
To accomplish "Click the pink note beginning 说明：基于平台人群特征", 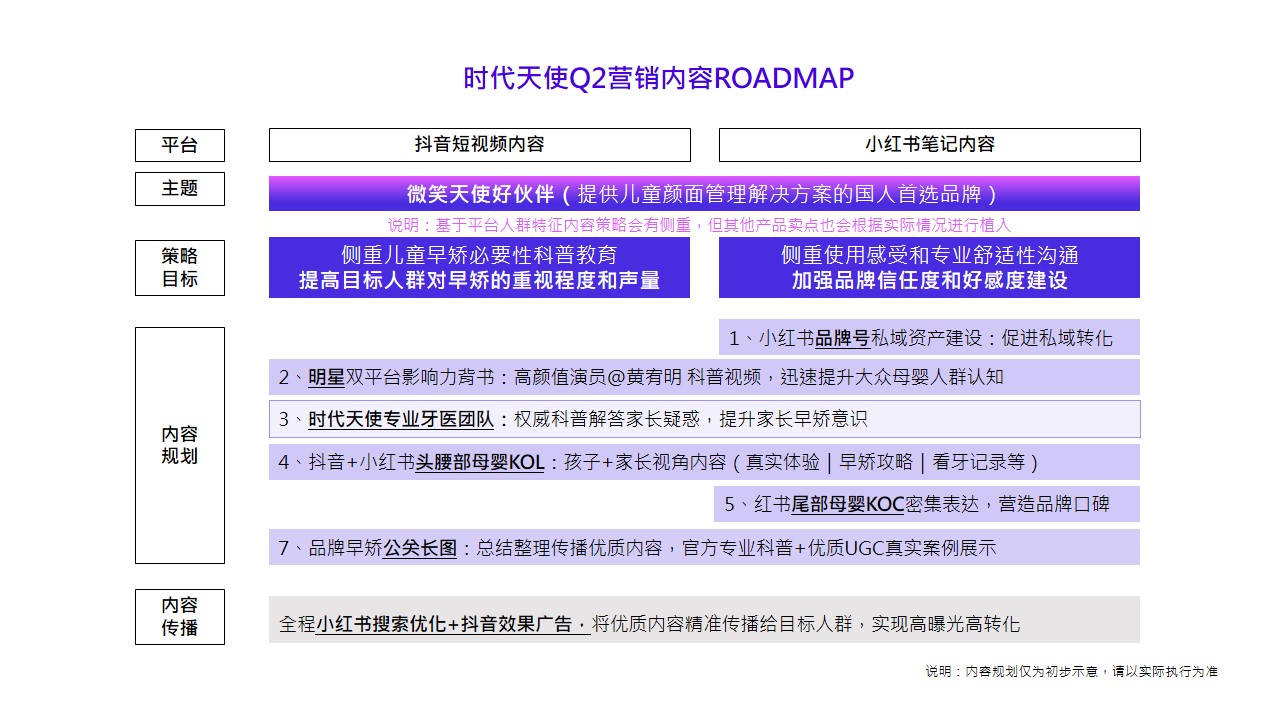I will point(699,226).
